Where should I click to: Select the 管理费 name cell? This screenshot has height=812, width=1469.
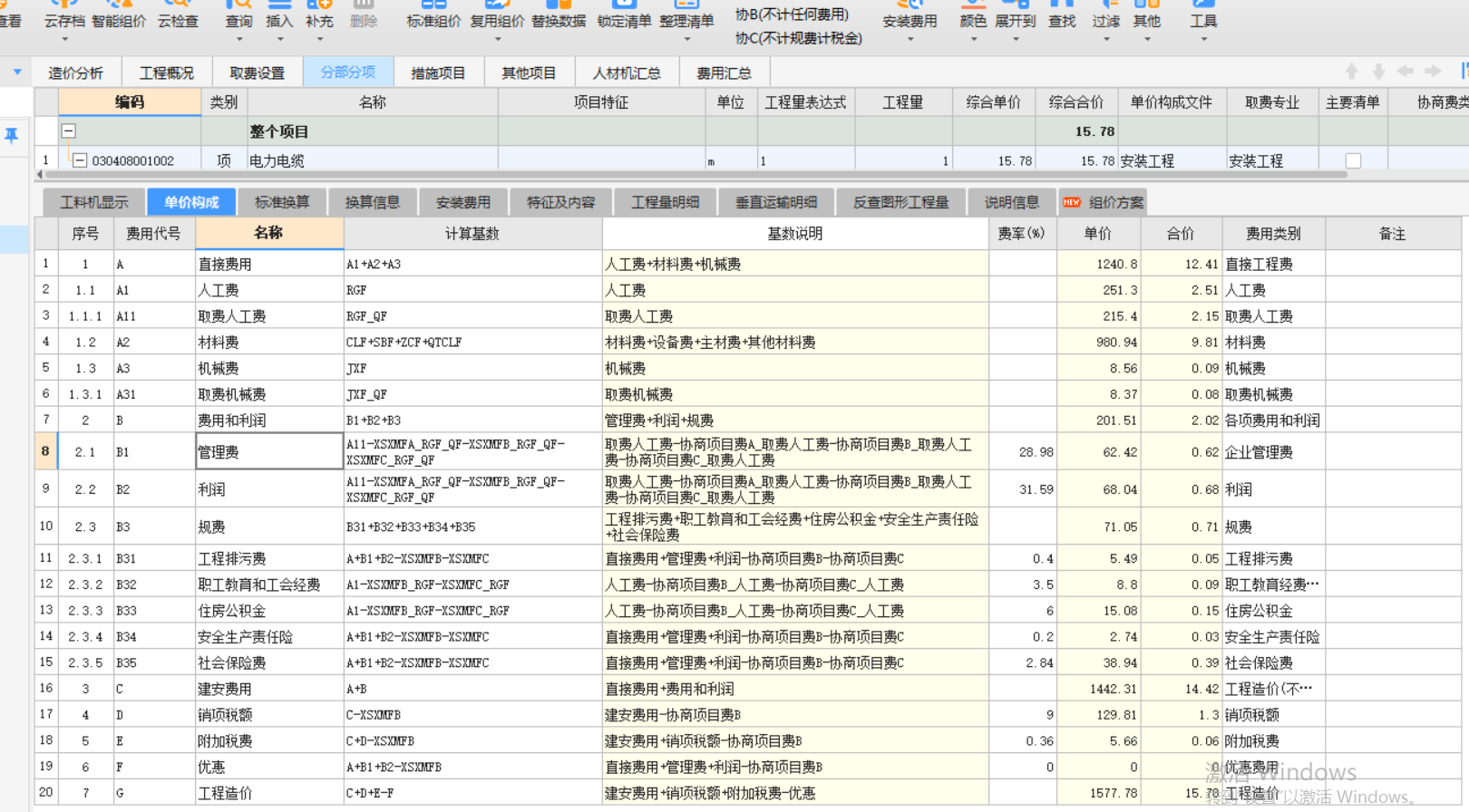click(x=269, y=451)
